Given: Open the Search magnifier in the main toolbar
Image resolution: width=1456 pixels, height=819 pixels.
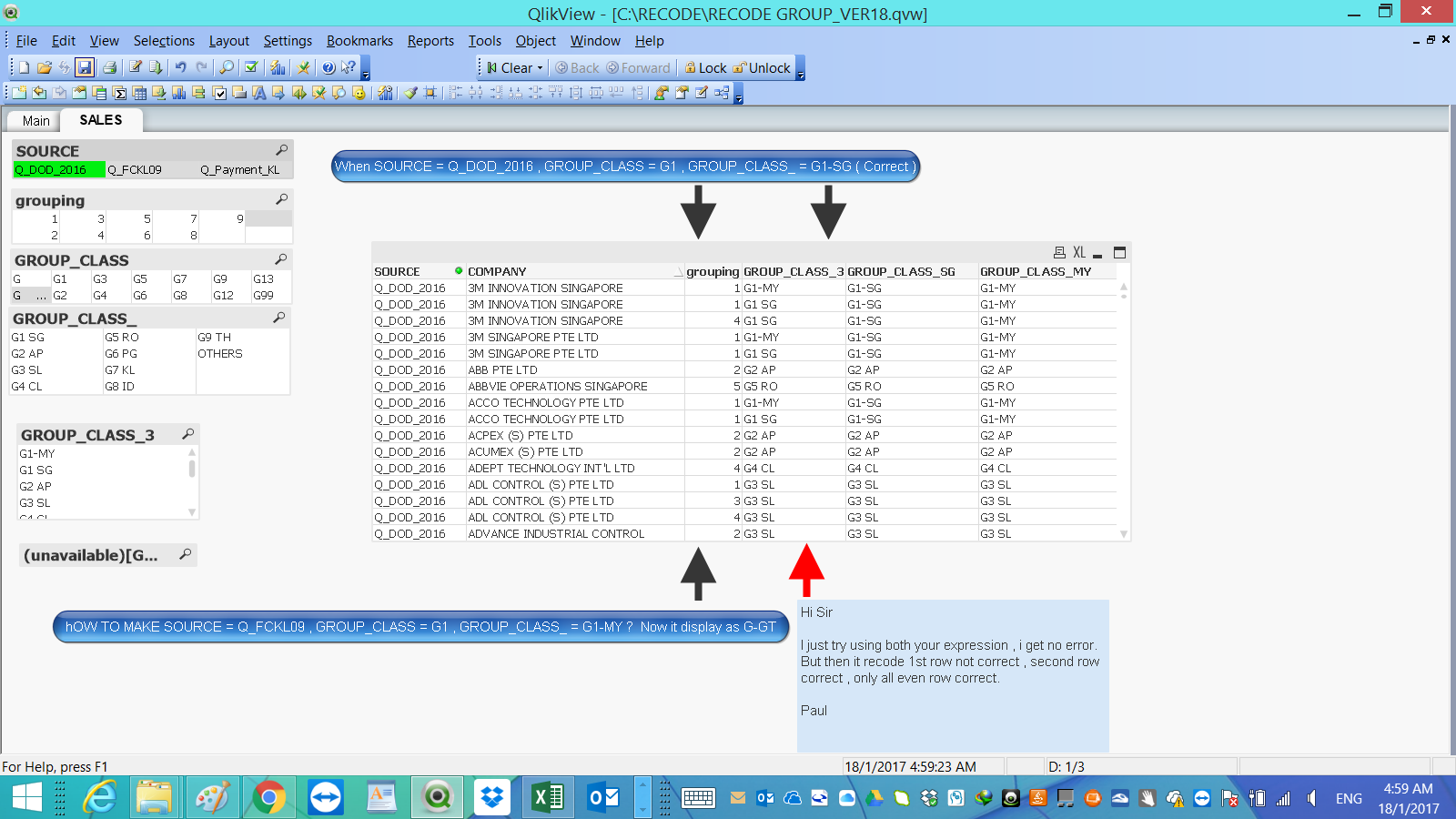Looking at the screenshot, I should click(x=227, y=67).
